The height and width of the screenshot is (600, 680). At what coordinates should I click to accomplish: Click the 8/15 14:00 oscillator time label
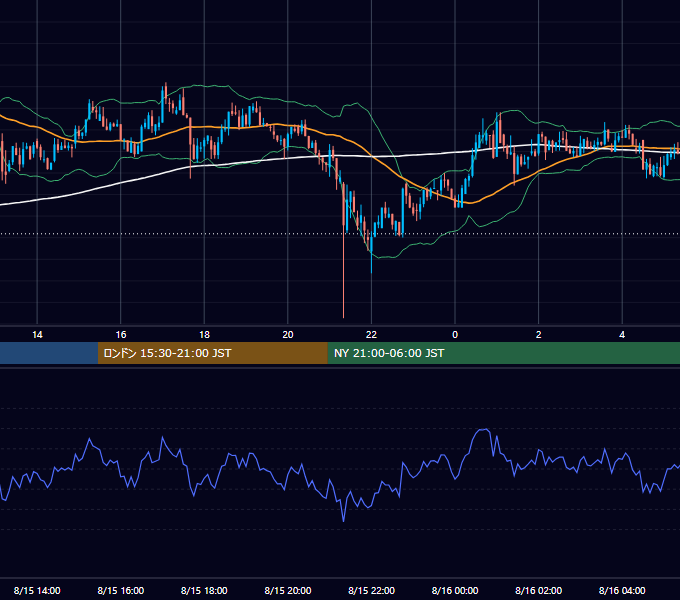(37, 590)
